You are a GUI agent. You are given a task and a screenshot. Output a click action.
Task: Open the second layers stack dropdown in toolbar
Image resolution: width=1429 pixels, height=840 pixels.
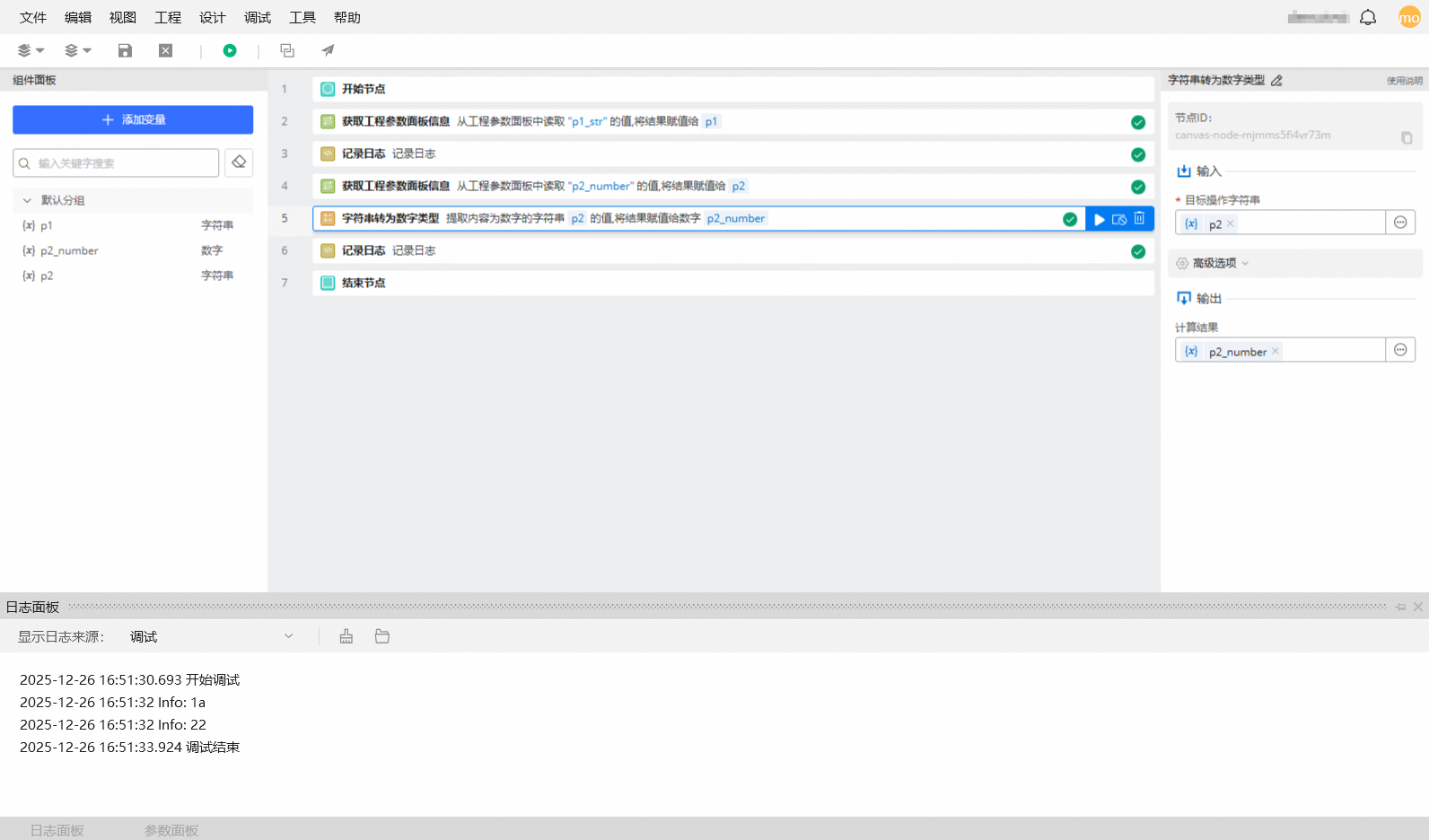pyautogui.click(x=78, y=50)
